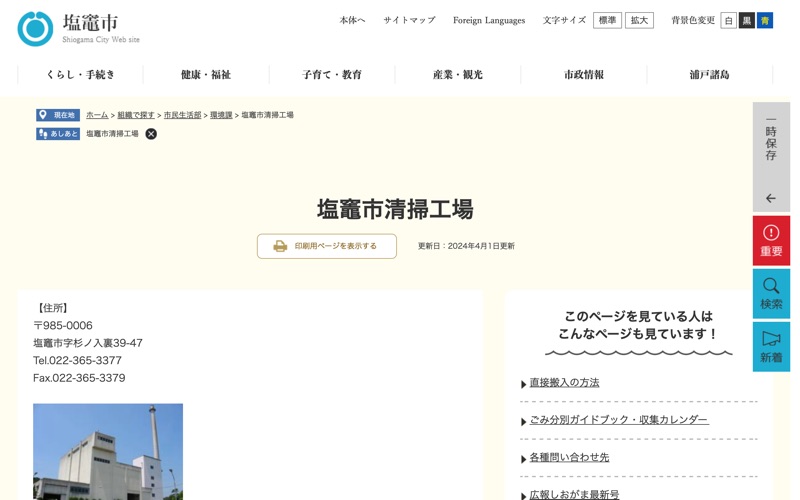Screen dimensions: 800x500
Task: Change background color to blue 青
Action: coord(765,20)
